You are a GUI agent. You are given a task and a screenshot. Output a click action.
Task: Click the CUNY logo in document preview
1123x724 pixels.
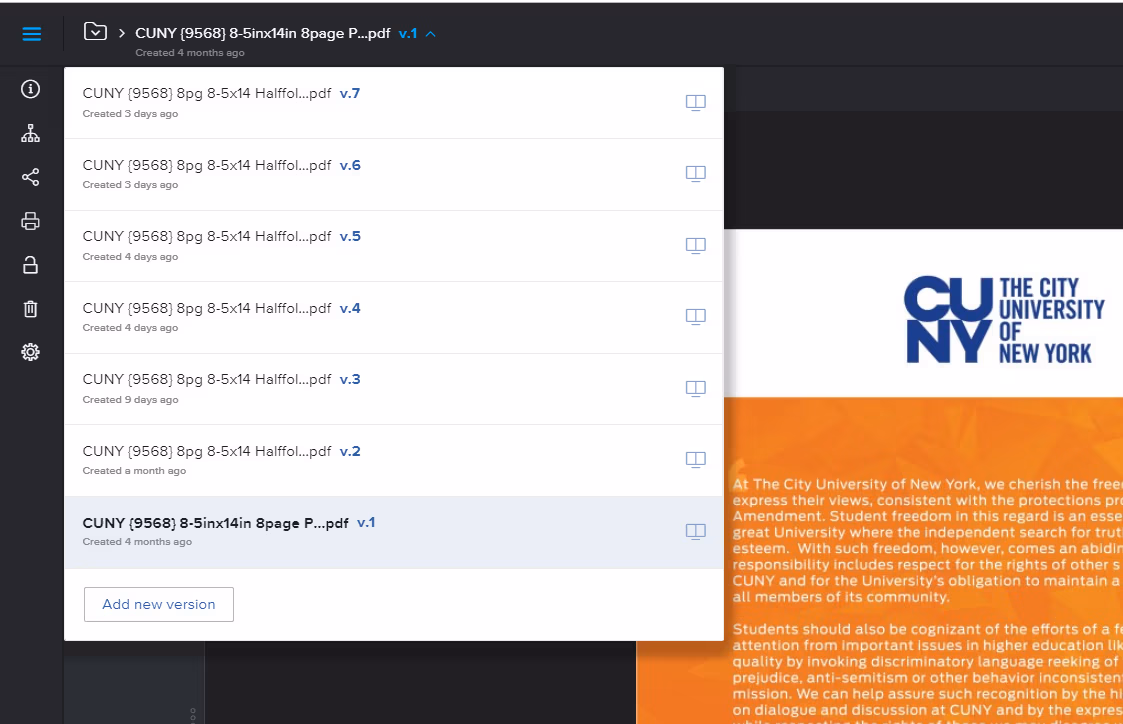click(x=1003, y=320)
